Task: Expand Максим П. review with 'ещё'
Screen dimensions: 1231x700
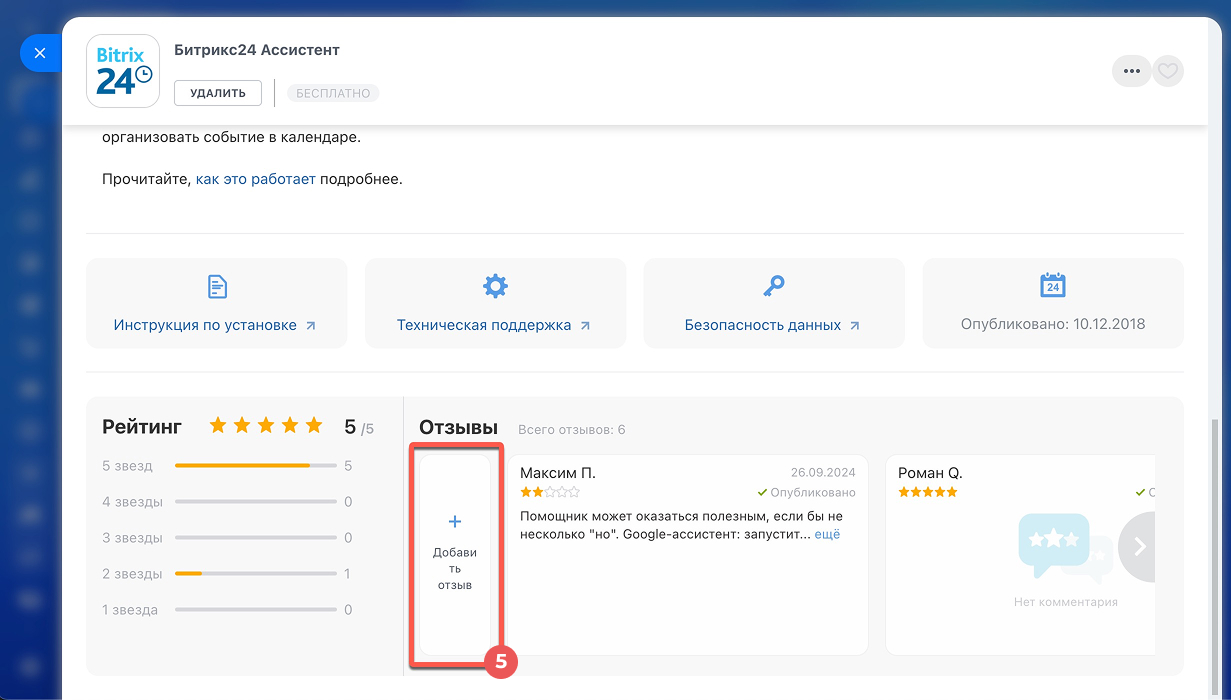Action: click(x=827, y=535)
